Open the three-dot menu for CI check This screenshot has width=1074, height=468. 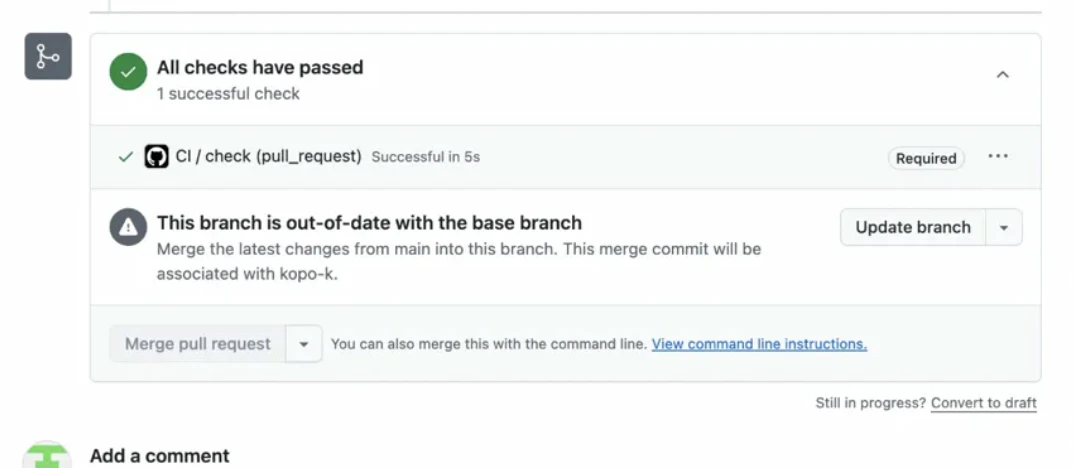[997, 157]
